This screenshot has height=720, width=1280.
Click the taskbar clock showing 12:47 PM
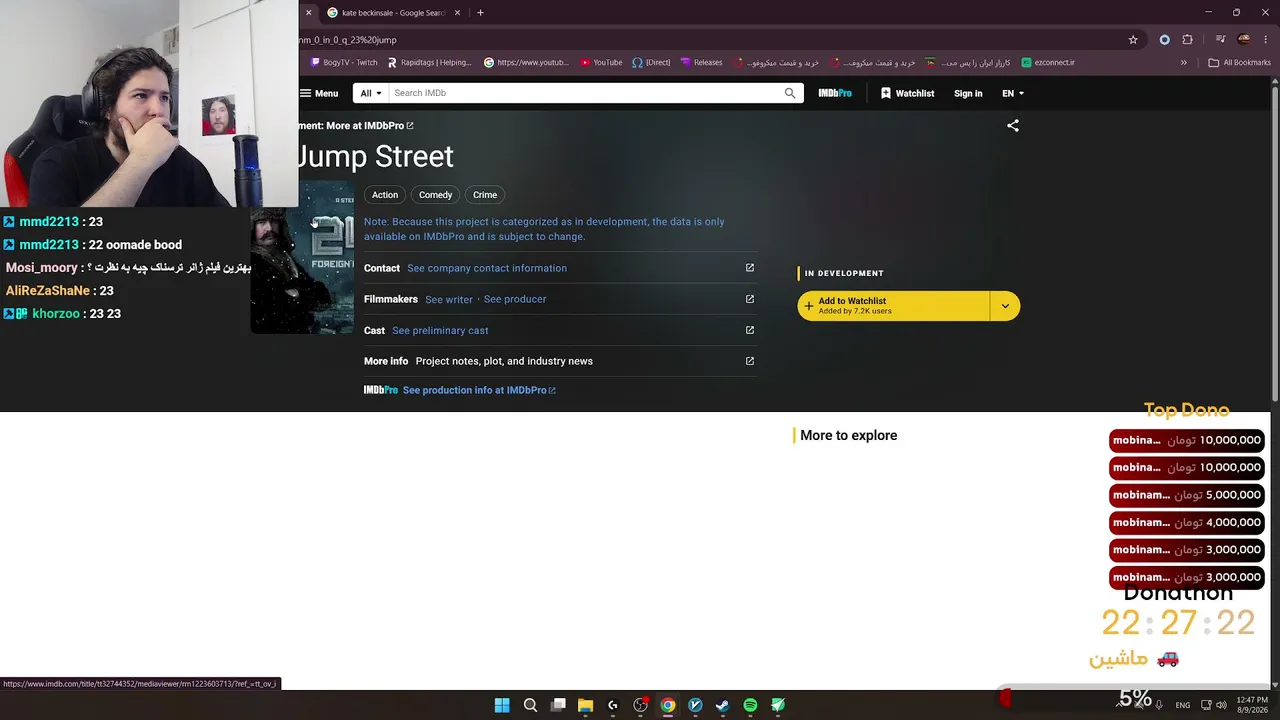coord(1252,705)
